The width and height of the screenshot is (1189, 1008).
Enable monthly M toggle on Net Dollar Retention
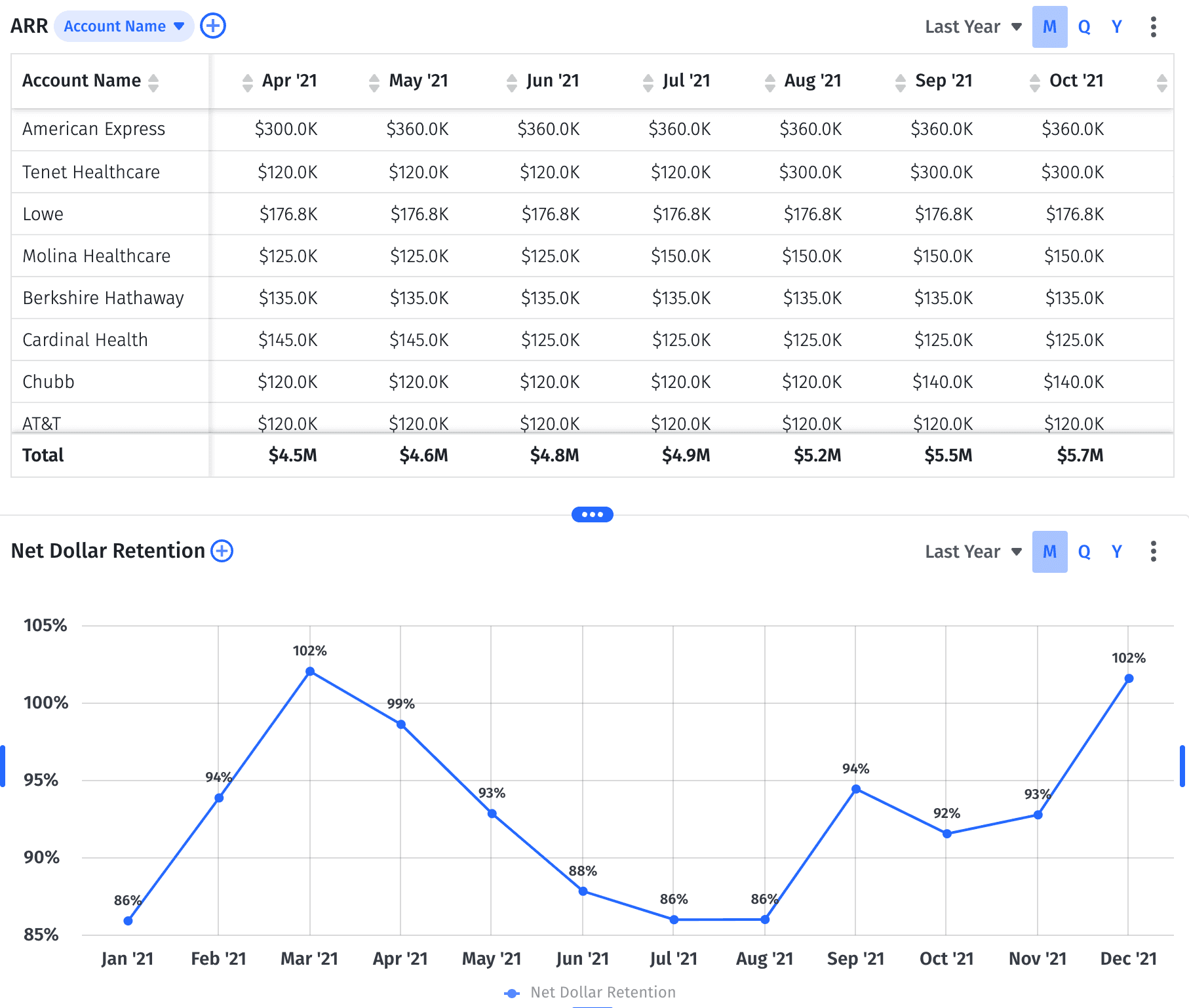coord(1049,552)
